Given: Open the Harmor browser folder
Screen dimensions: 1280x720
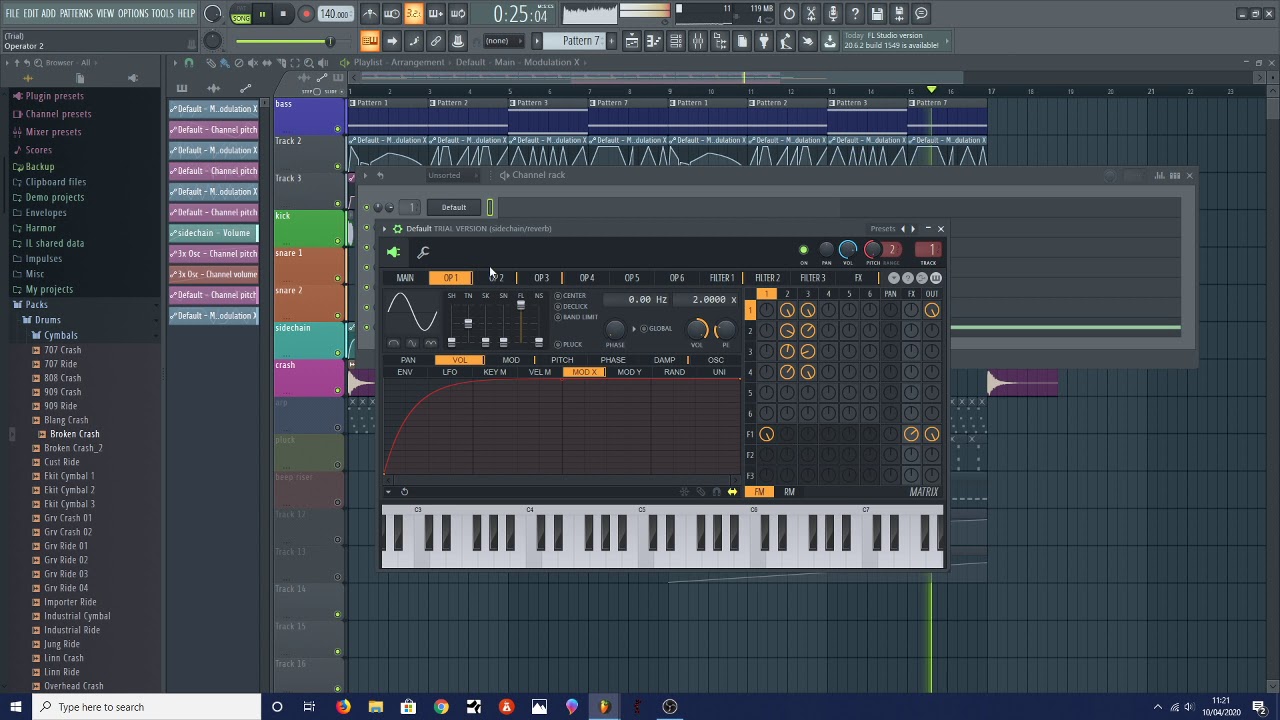Looking at the screenshot, I should [40, 228].
